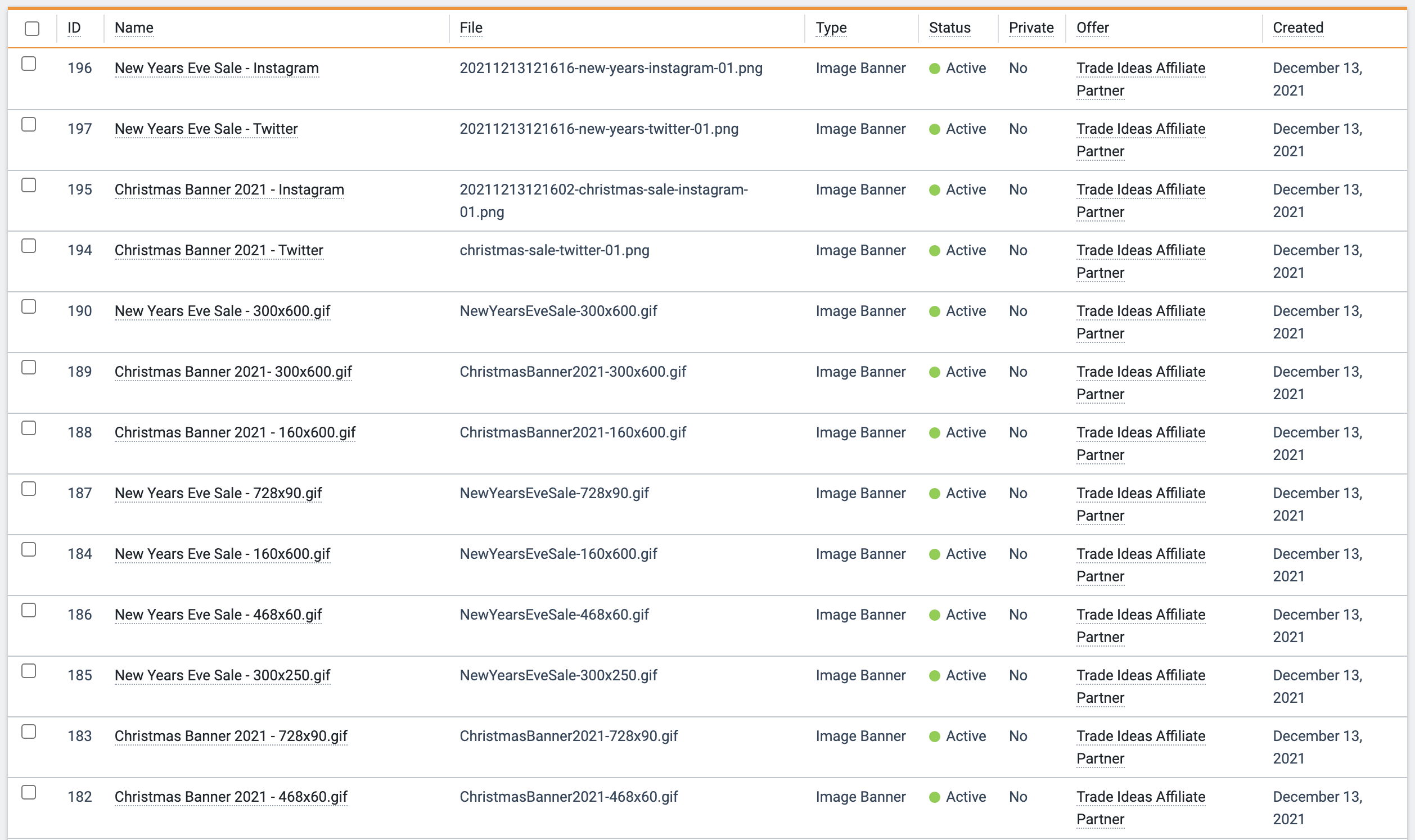Click file name christmas-sale-twitter-01.png
This screenshot has width=1415, height=840.
tap(555, 250)
